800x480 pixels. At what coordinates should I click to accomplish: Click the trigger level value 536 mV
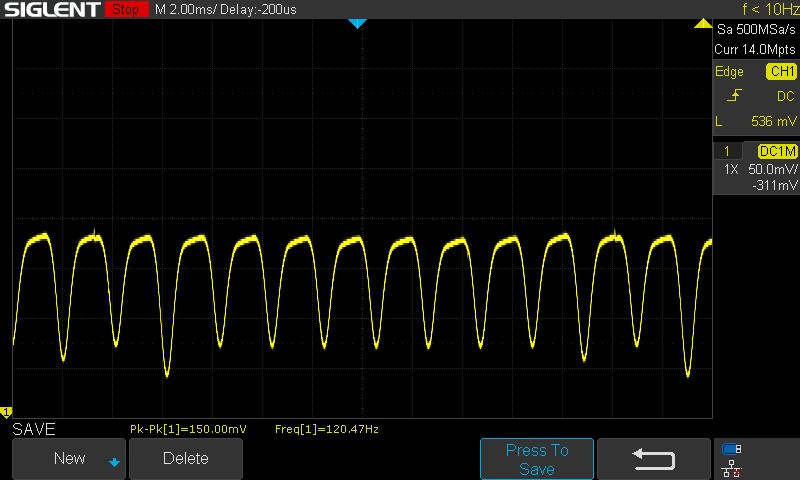click(773, 121)
